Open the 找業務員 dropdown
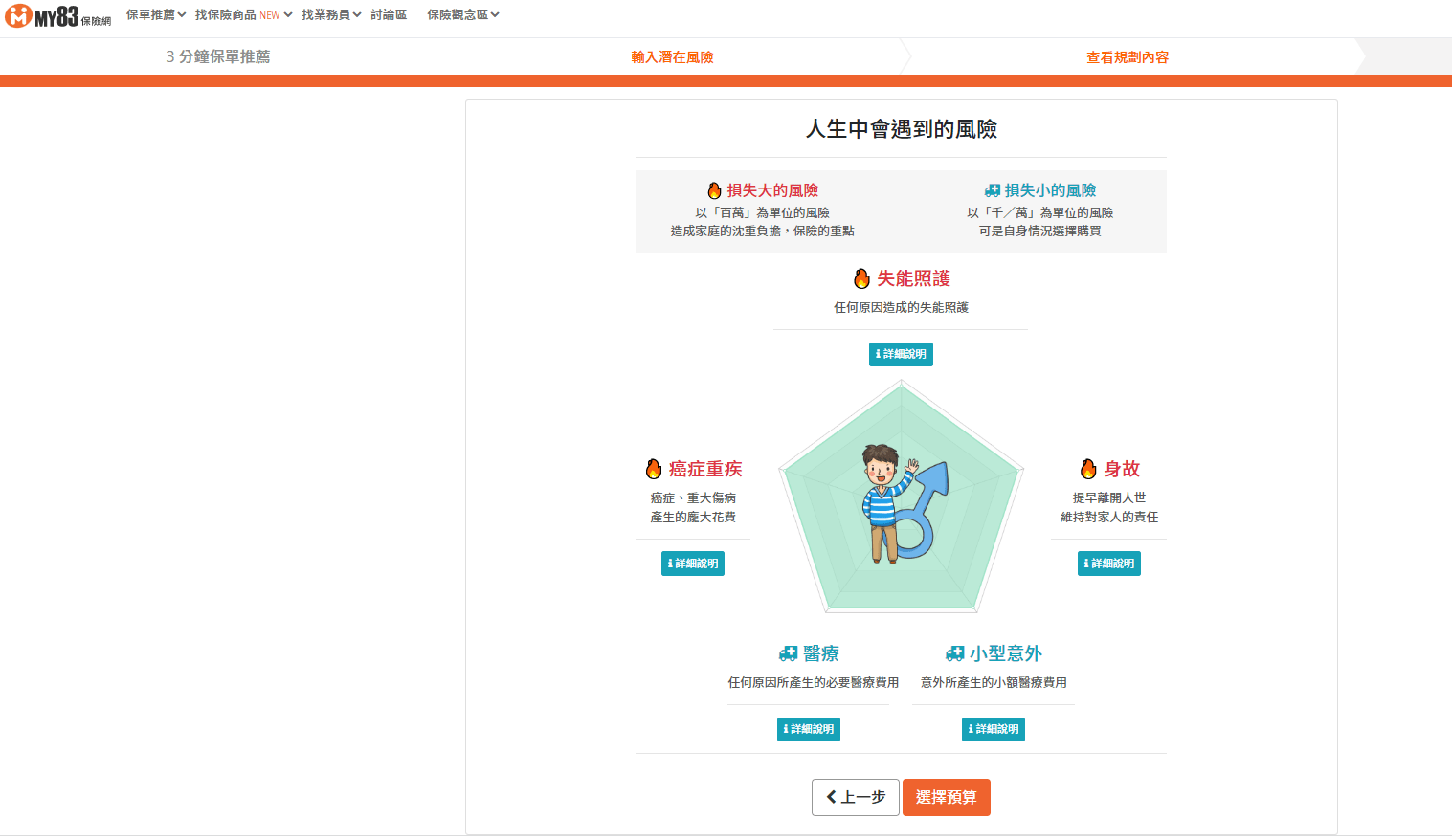 pos(331,15)
